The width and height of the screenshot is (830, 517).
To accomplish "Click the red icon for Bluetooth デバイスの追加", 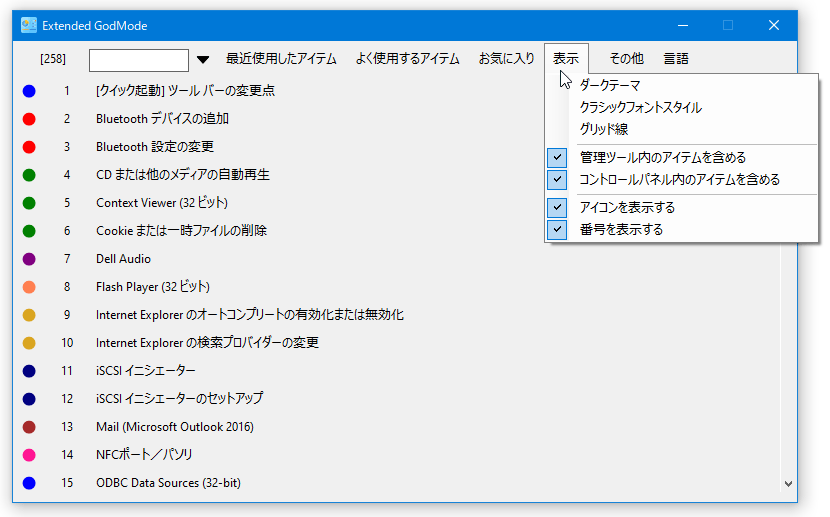I will point(29,119).
